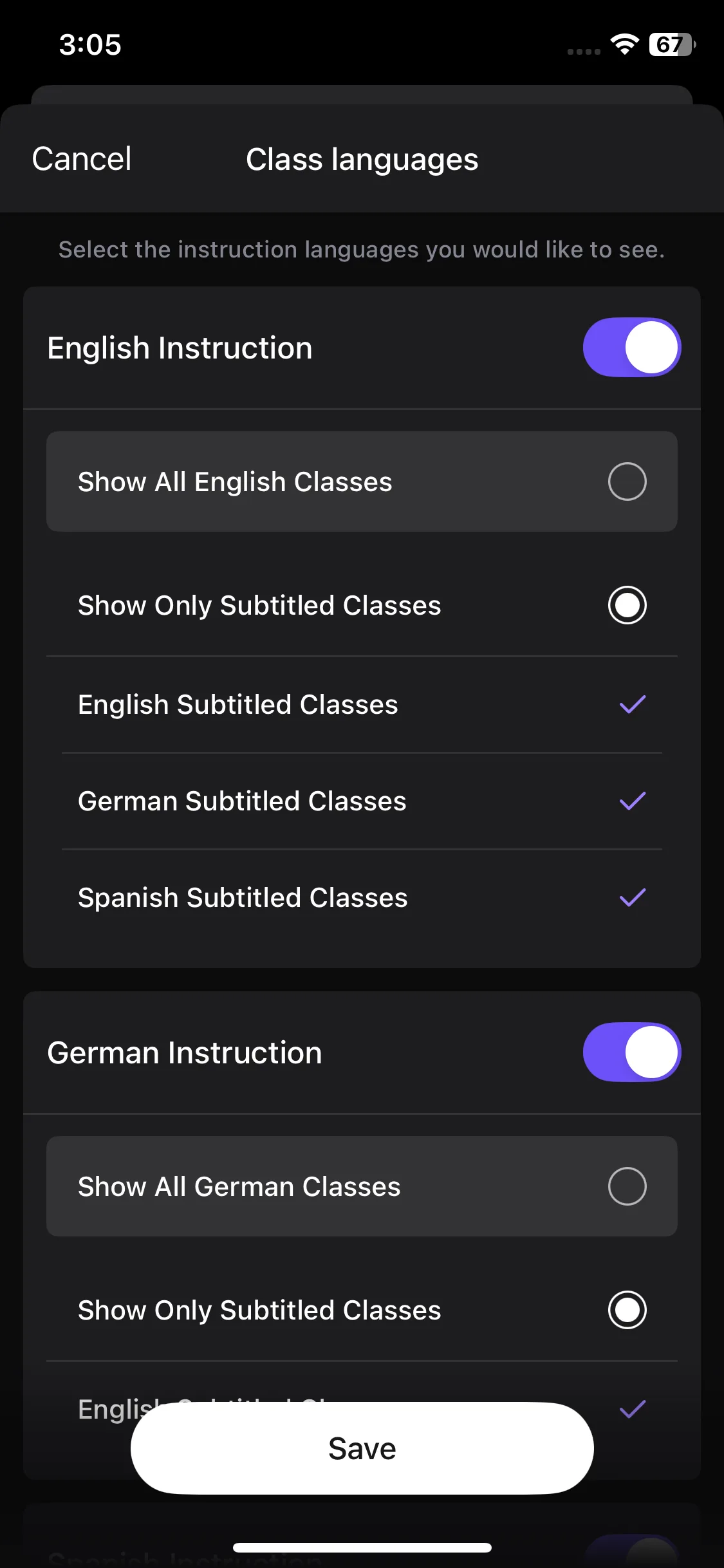Tap the battery indicator icon
724x1568 pixels.
point(671,44)
